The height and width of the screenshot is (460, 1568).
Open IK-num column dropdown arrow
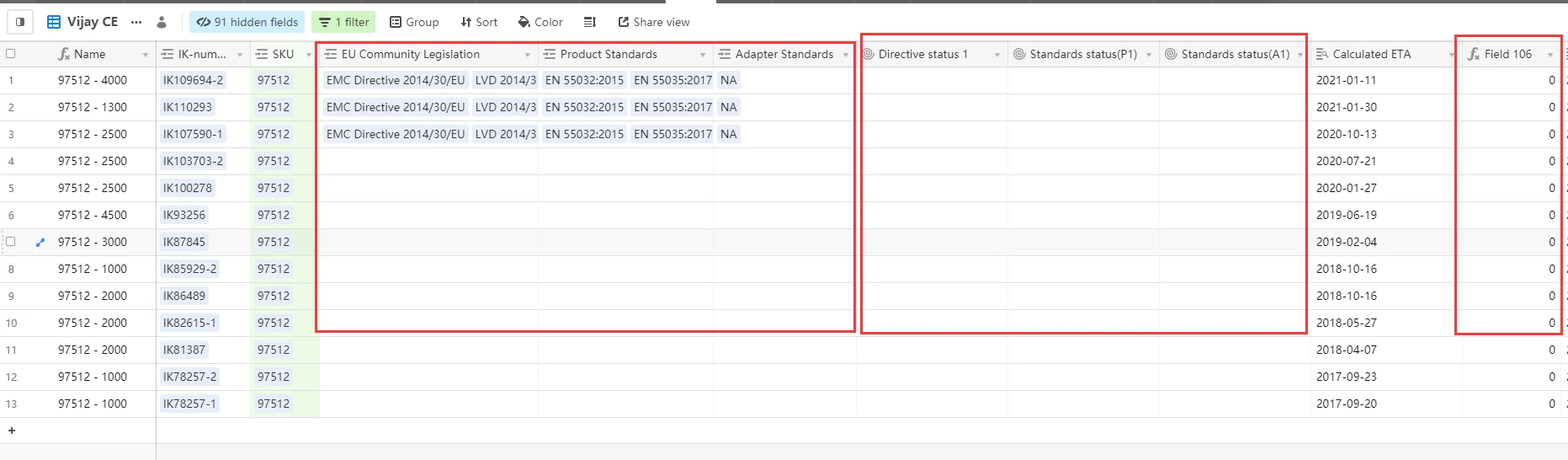click(x=240, y=55)
